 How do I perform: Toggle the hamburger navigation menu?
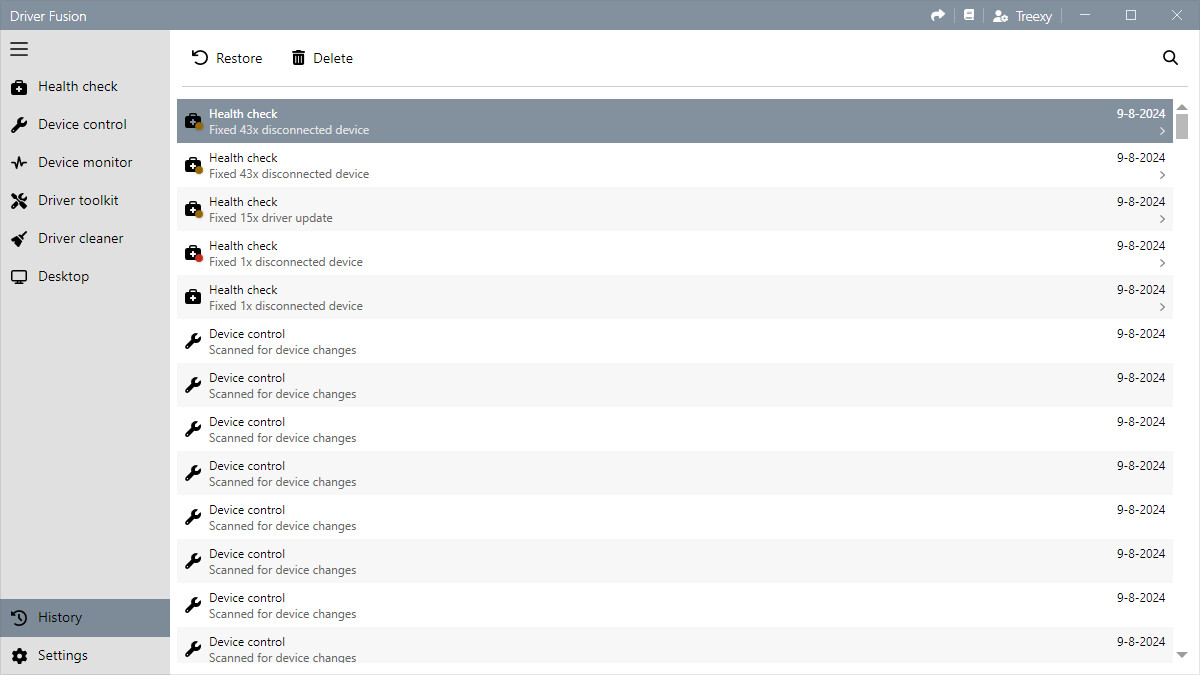click(19, 49)
